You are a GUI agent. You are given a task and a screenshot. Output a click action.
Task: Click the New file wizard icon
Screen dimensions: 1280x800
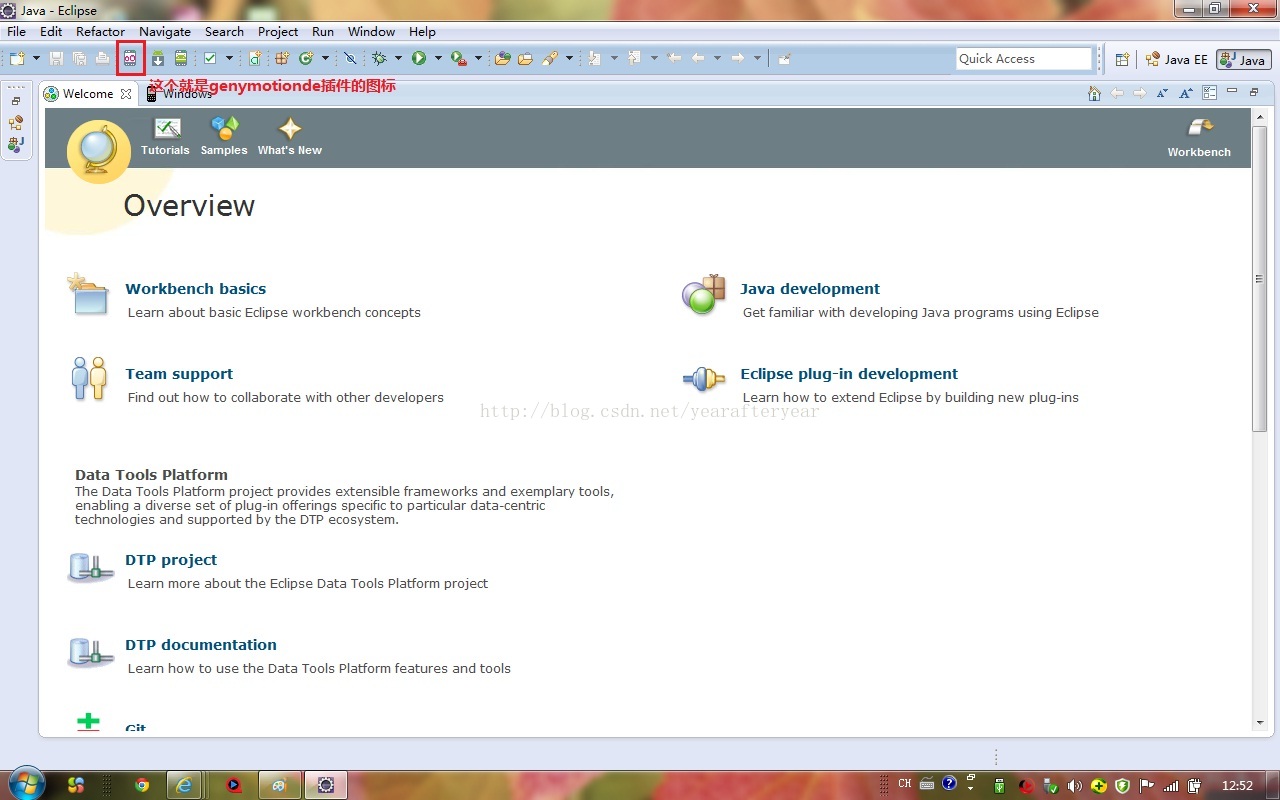click(x=17, y=59)
